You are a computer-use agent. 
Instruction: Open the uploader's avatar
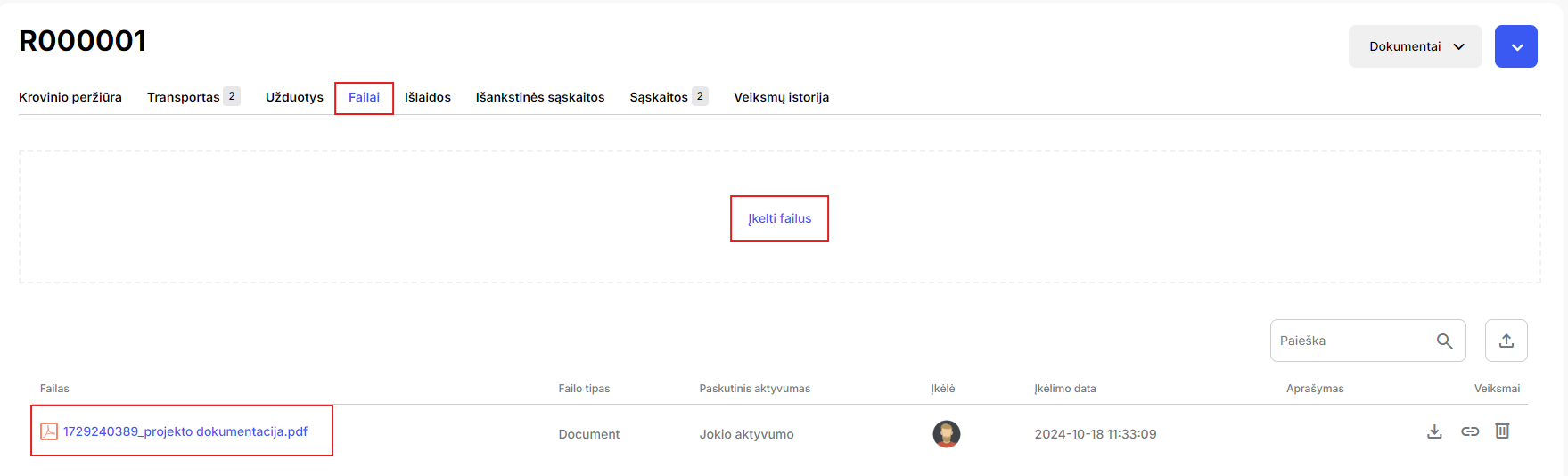[x=947, y=434]
